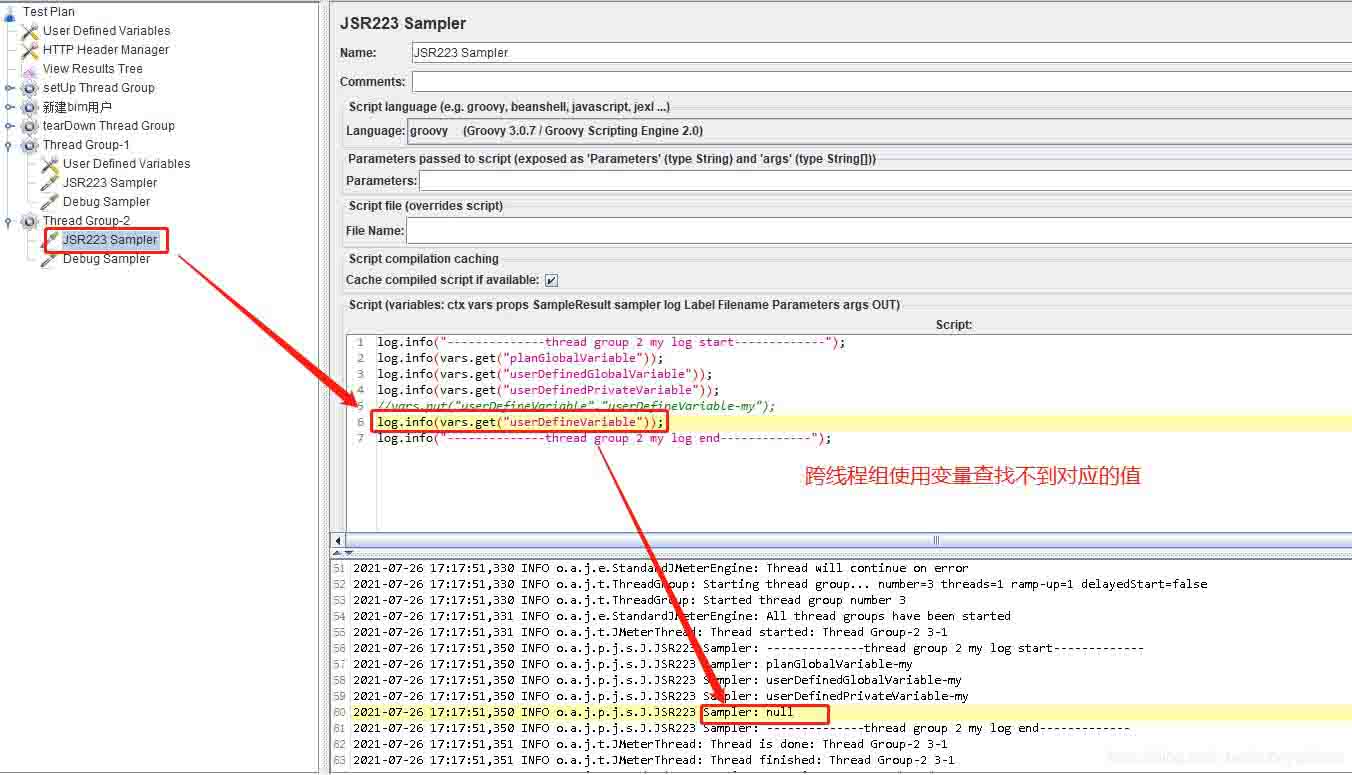The image size is (1352, 775).
Task: Open the script Language combo box
Action: point(878,131)
